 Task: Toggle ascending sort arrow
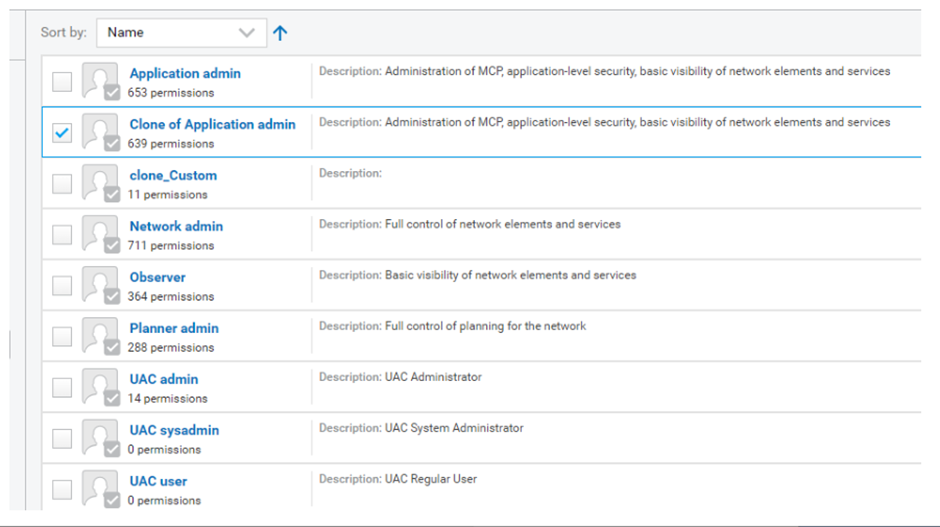[x=280, y=33]
